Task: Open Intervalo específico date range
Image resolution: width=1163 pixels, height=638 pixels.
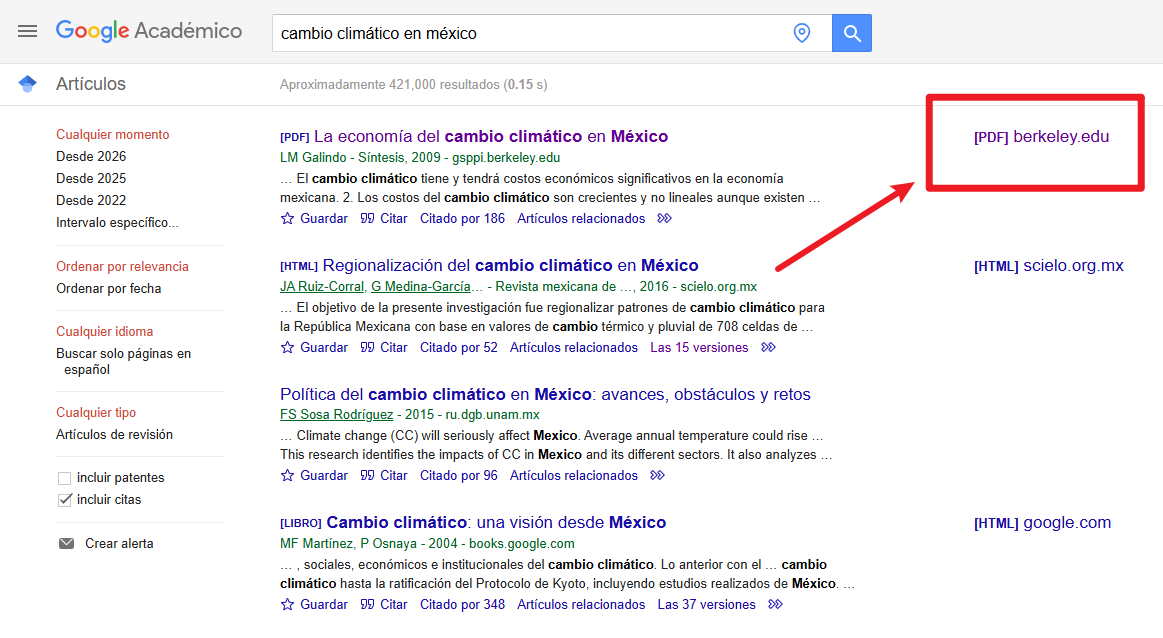Action: (117, 223)
